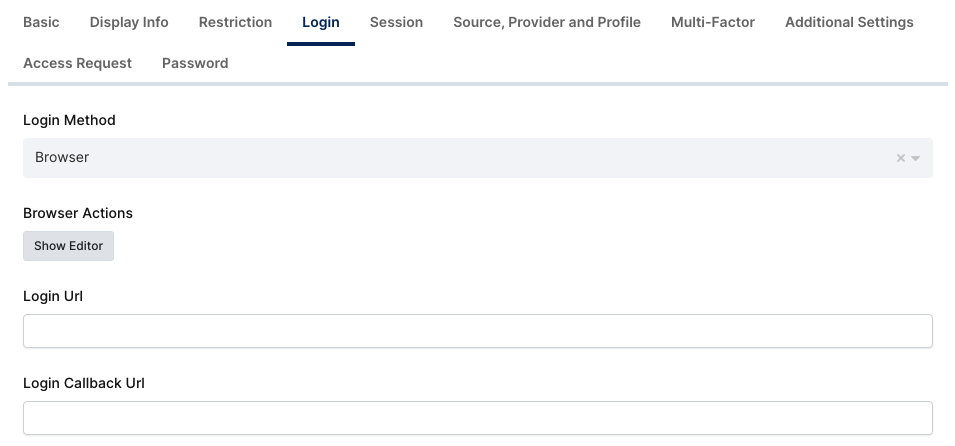The height and width of the screenshot is (446, 955).
Task: Expand the Login Method dropdown arrow
Action: (x=915, y=158)
